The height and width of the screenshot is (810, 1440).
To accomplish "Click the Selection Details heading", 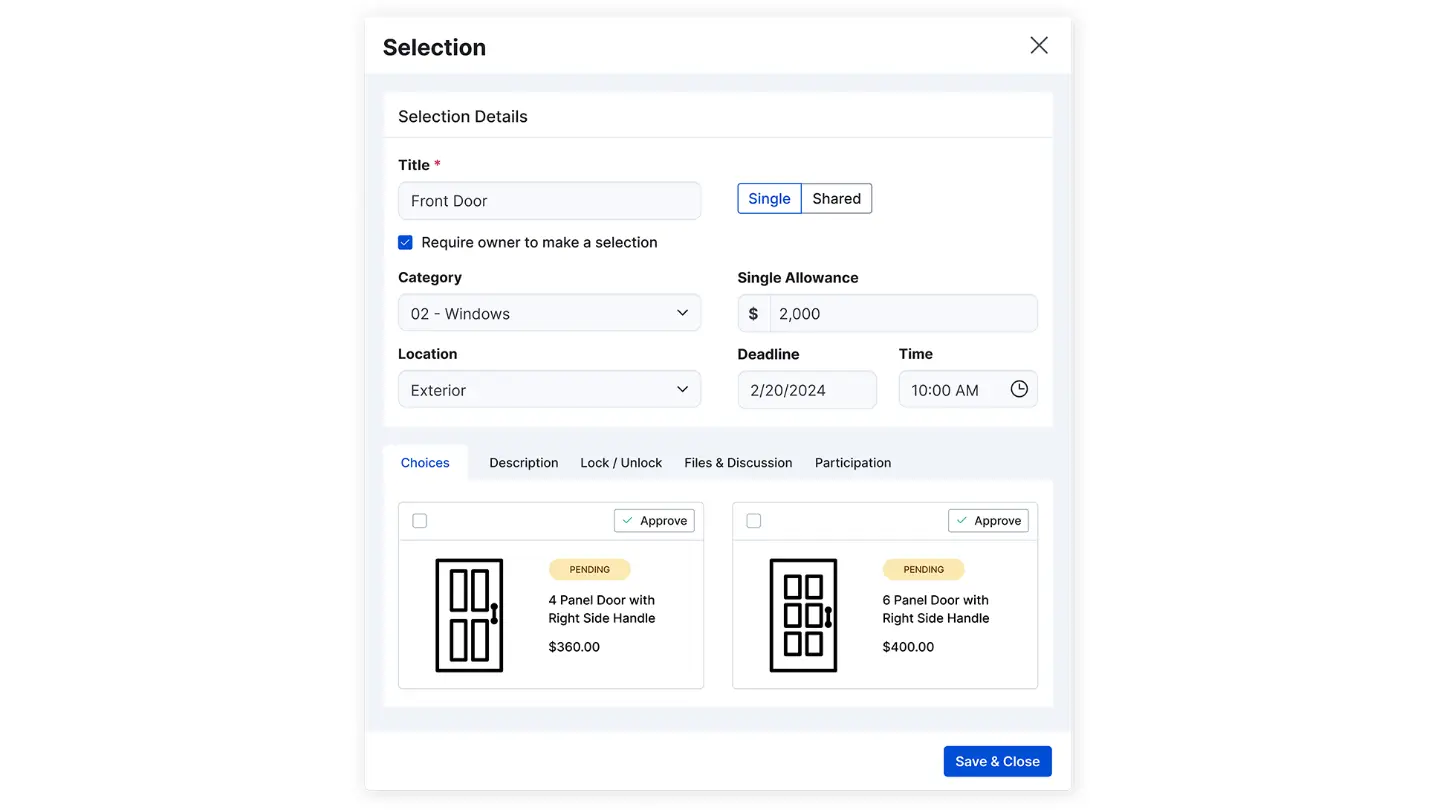I will coord(463,116).
